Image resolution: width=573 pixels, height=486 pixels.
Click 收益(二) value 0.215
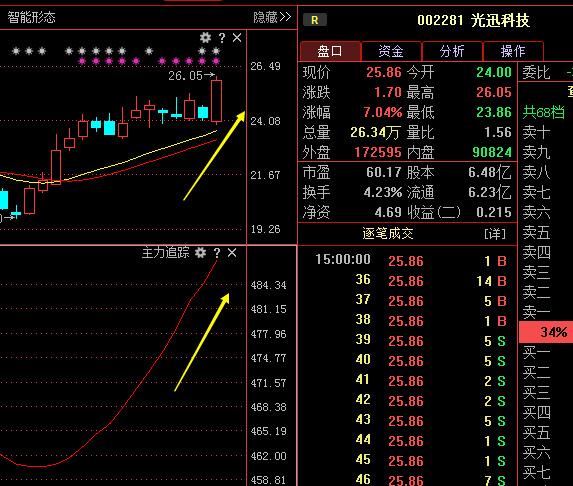click(494, 212)
